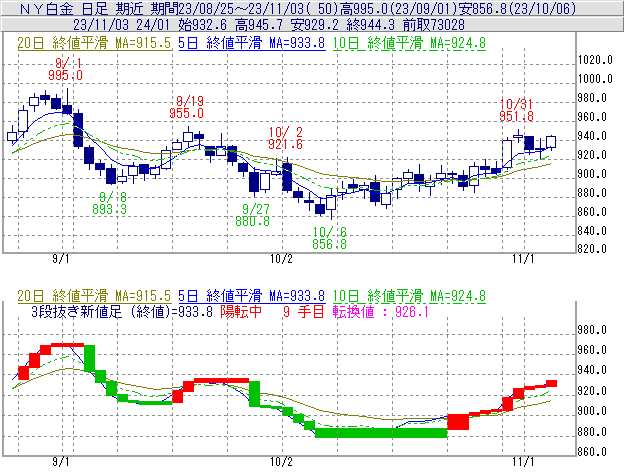The image size is (624, 475).
Task: Click the 9/1 date label under upper chart
Action: tap(60, 259)
